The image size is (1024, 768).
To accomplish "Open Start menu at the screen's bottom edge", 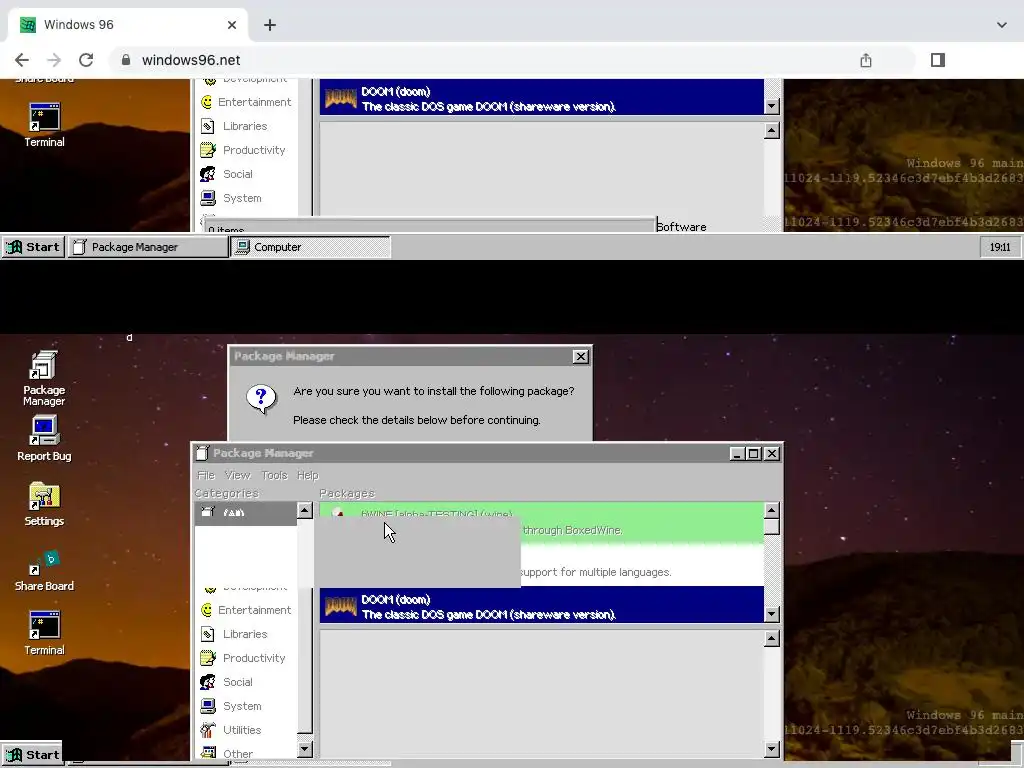I will coord(32,755).
